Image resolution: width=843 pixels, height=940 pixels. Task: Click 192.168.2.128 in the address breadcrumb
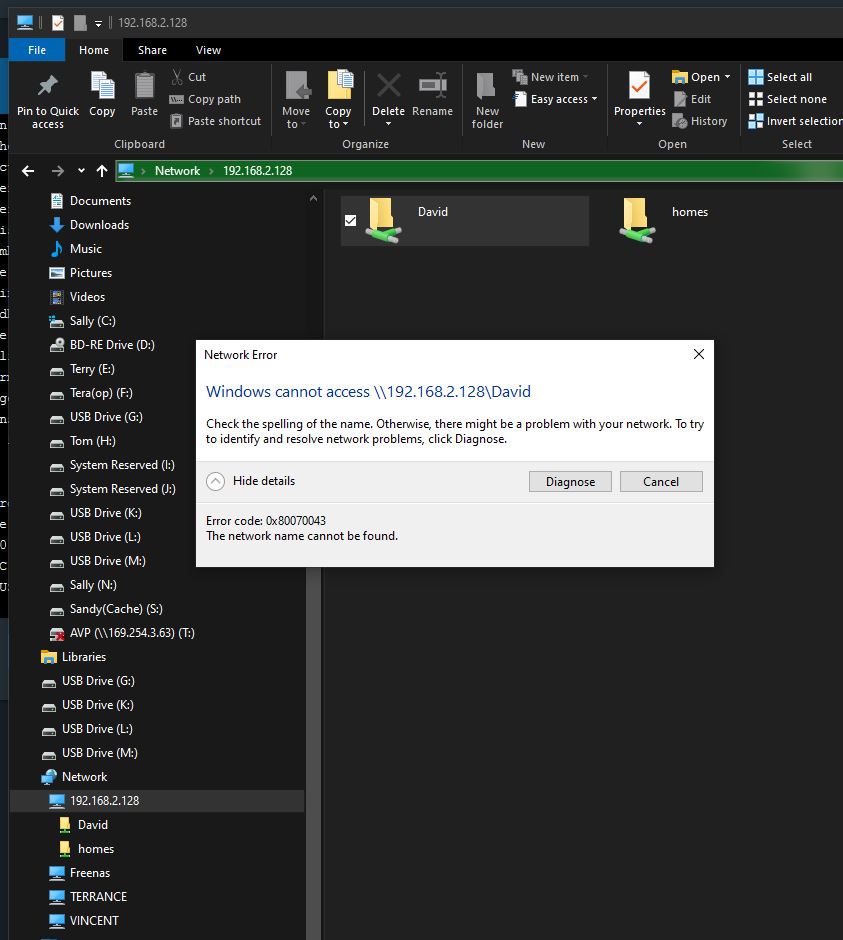coord(258,171)
